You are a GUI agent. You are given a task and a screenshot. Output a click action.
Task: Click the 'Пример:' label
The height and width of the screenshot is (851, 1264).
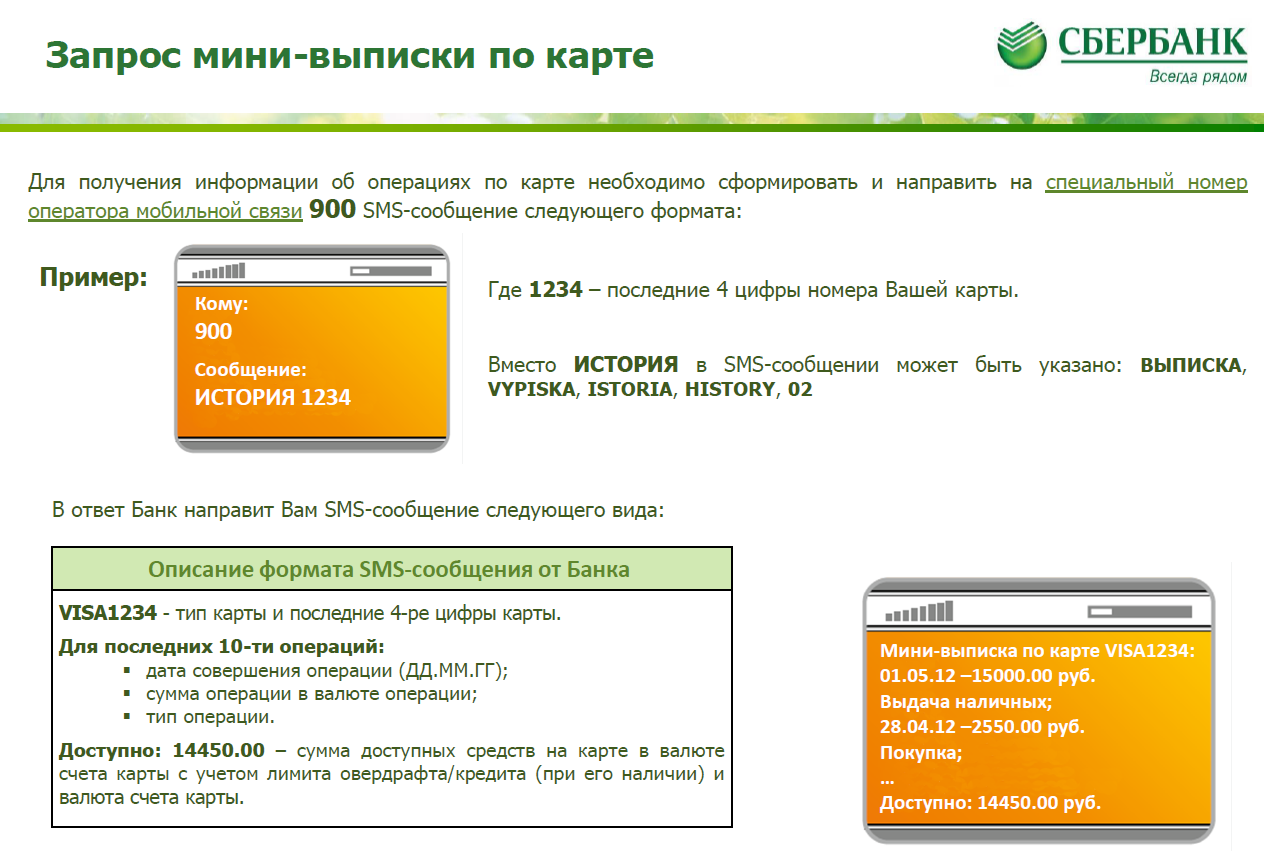94,278
